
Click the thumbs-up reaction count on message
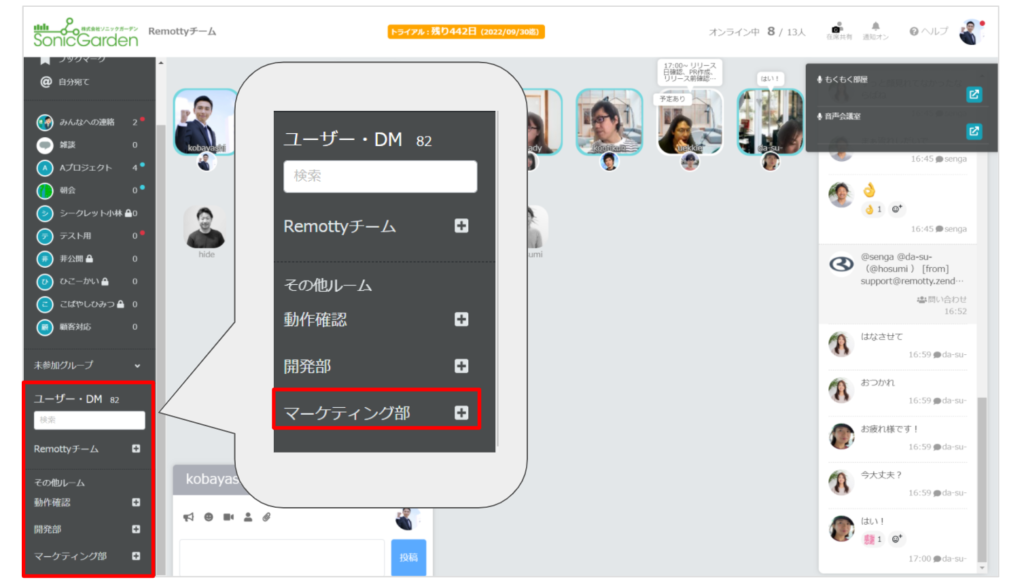coord(873,209)
